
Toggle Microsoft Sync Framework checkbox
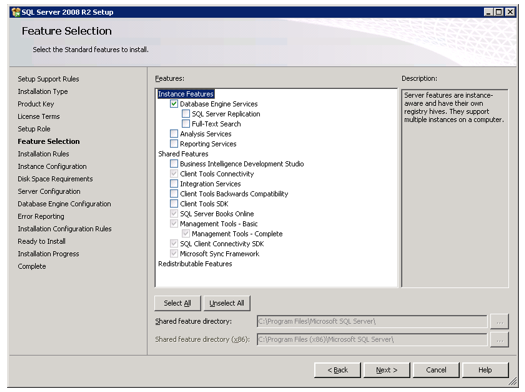click(174, 254)
